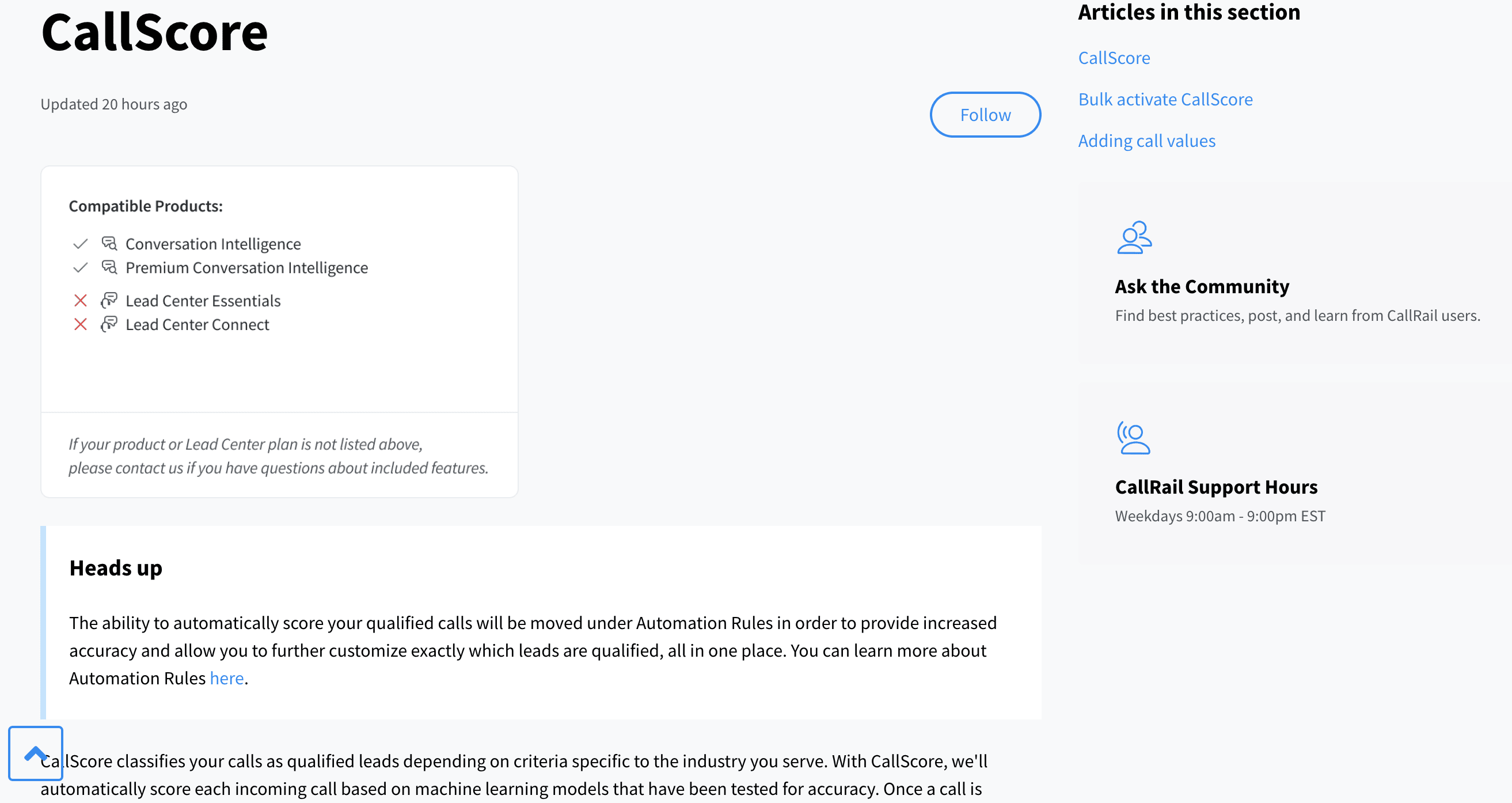Click the CallScore page title
This screenshot has height=803, width=1512.
coord(154,32)
